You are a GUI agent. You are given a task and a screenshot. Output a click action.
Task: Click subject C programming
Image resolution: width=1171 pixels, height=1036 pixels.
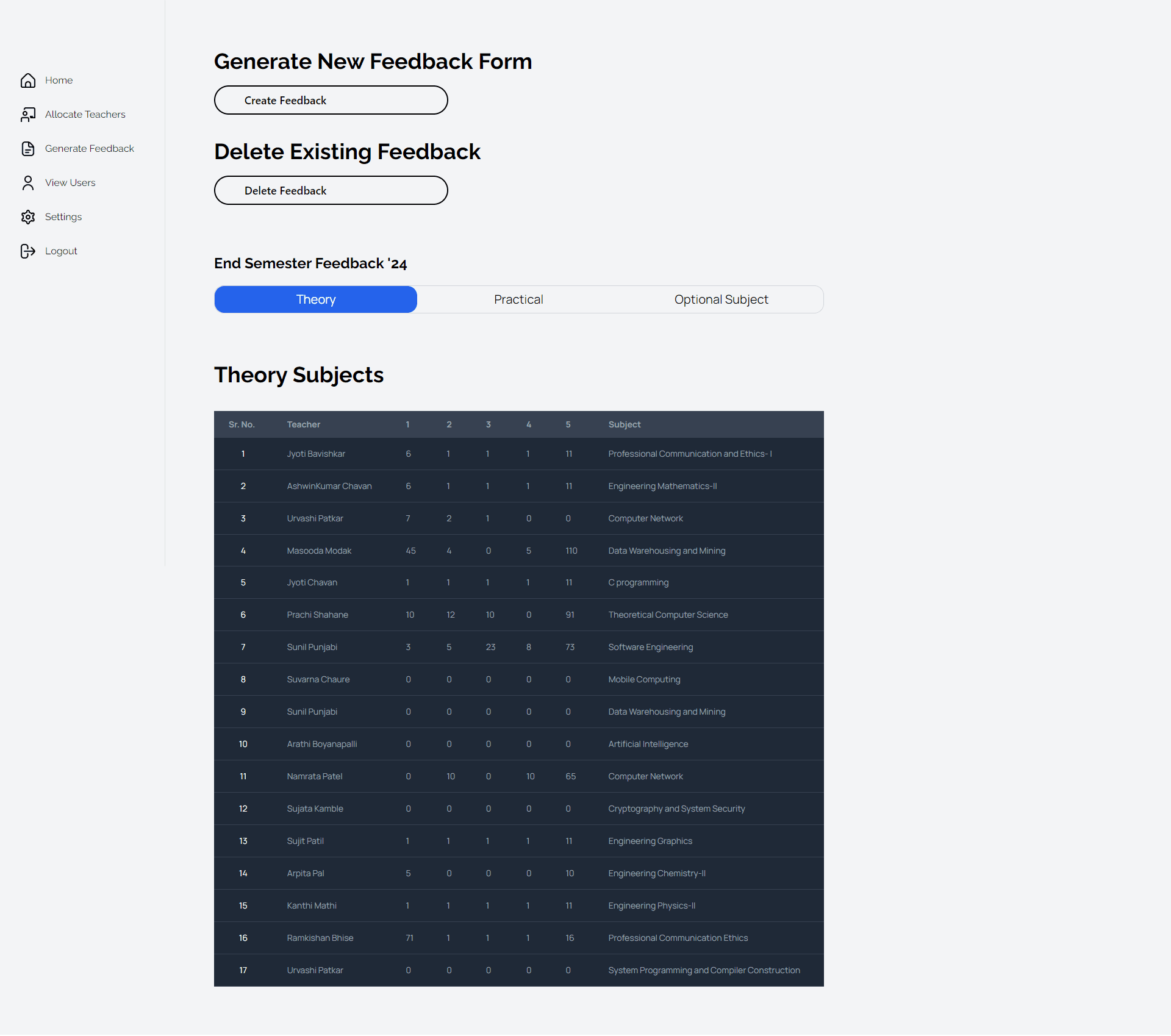(638, 582)
